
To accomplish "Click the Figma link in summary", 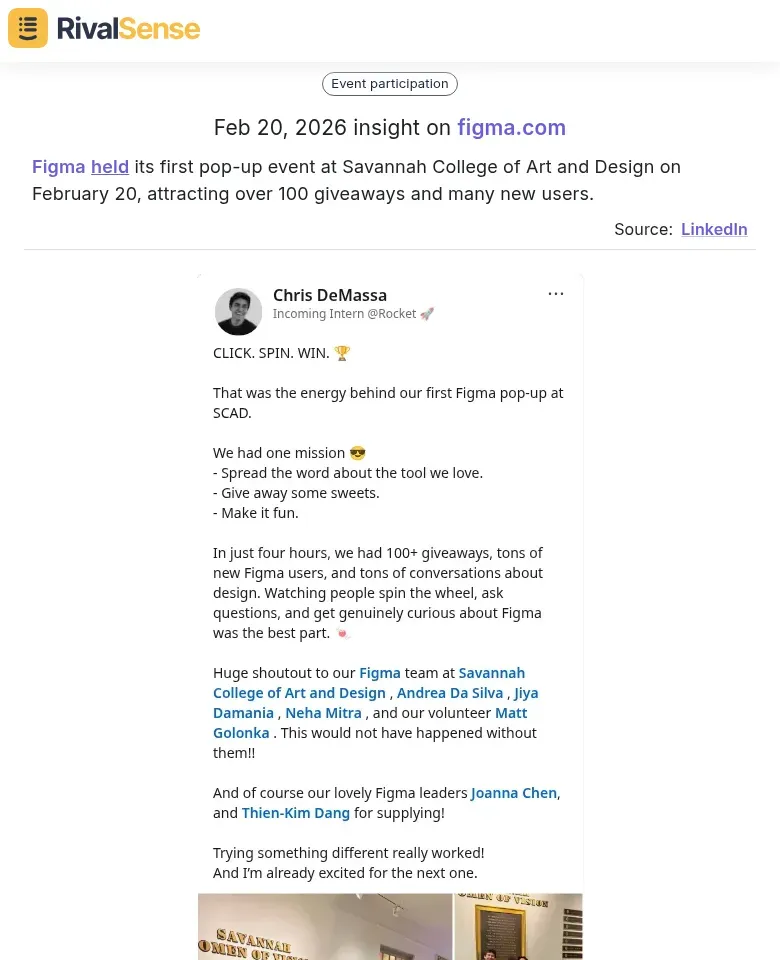I will 58,167.
